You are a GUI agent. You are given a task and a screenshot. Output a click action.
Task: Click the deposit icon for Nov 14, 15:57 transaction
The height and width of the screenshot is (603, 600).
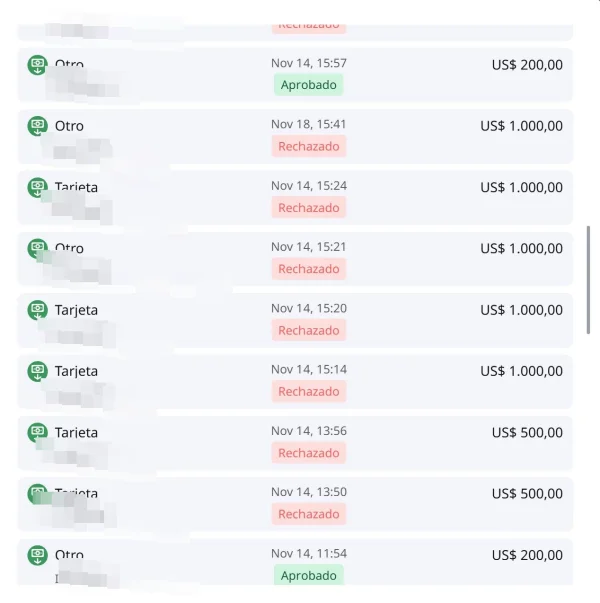37,65
